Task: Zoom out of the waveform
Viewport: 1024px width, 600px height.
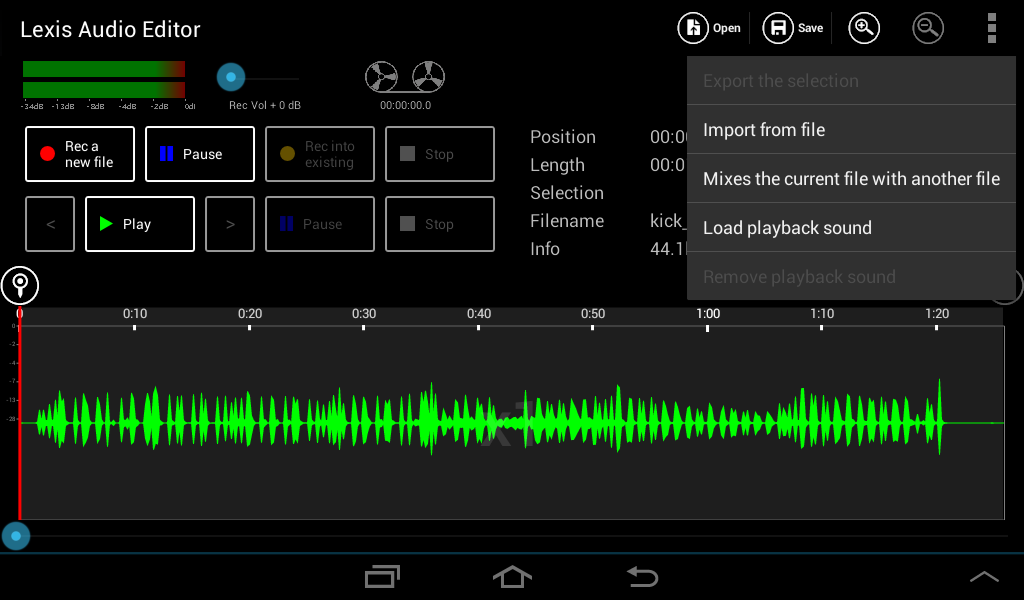Action: [x=927, y=28]
